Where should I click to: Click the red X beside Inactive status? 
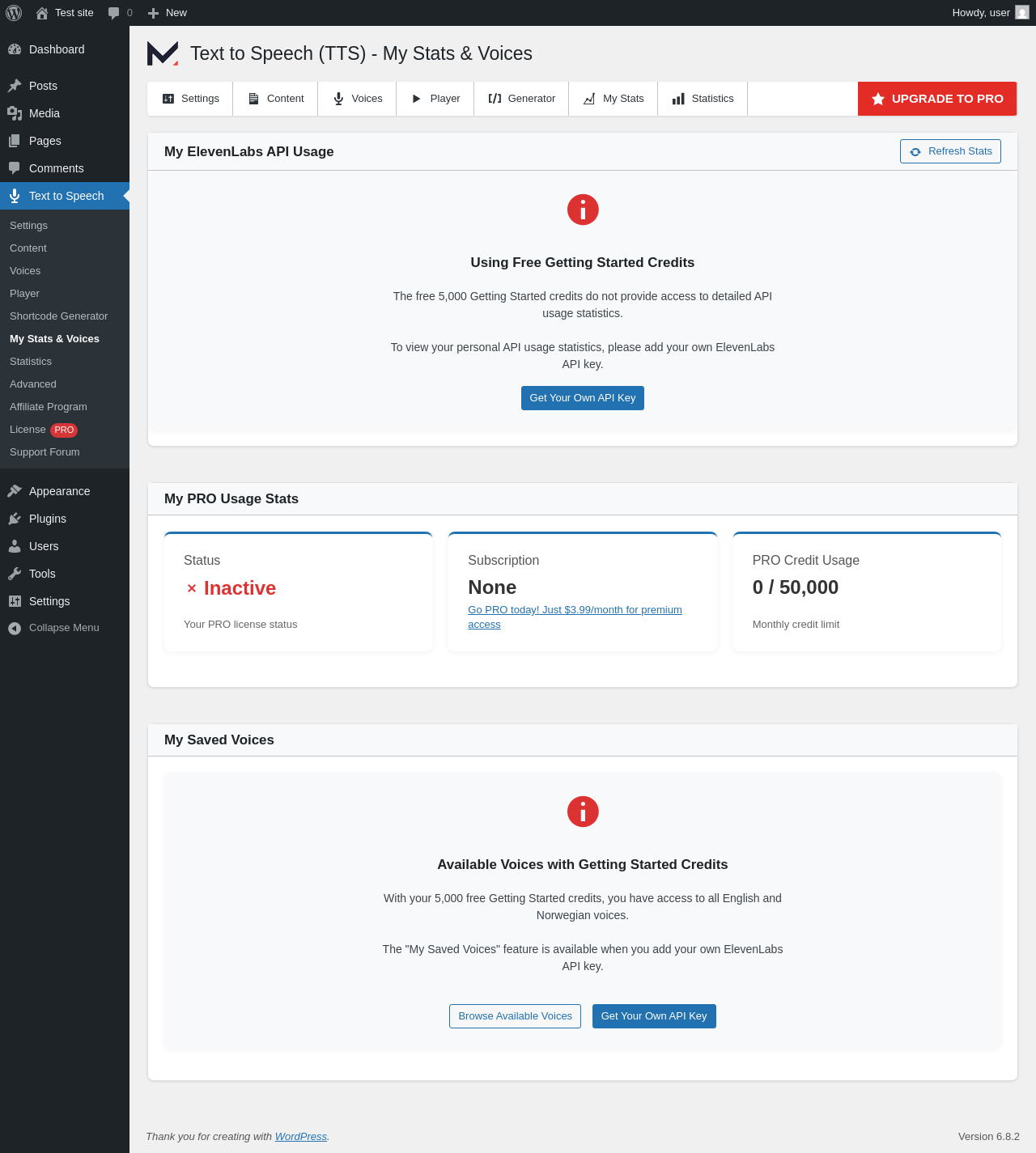coord(192,588)
